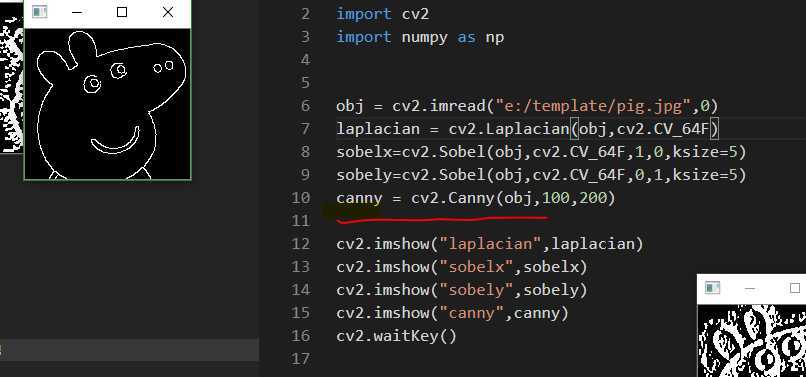Minimize the bottom-right image window

coord(749,288)
